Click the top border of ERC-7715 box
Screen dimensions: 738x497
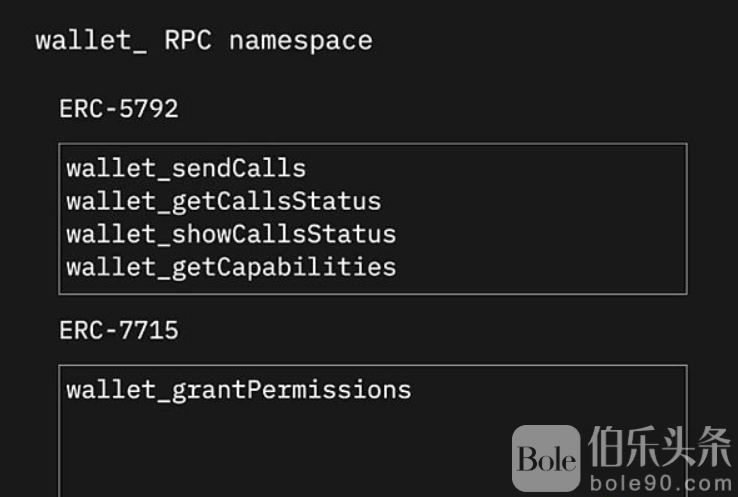pyautogui.click(x=373, y=365)
